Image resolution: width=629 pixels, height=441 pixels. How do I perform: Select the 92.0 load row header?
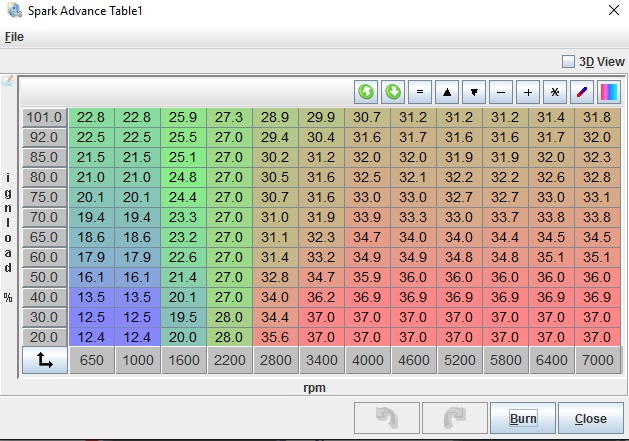tap(45, 137)
